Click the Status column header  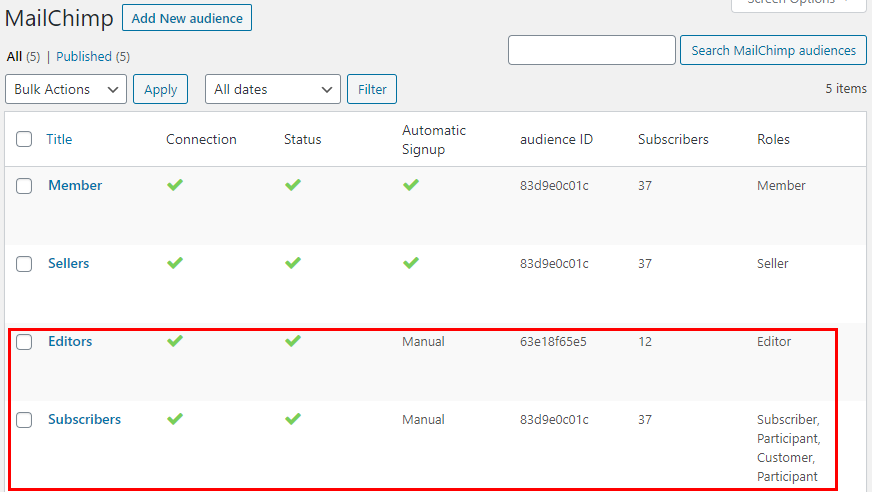coord(303,139)
